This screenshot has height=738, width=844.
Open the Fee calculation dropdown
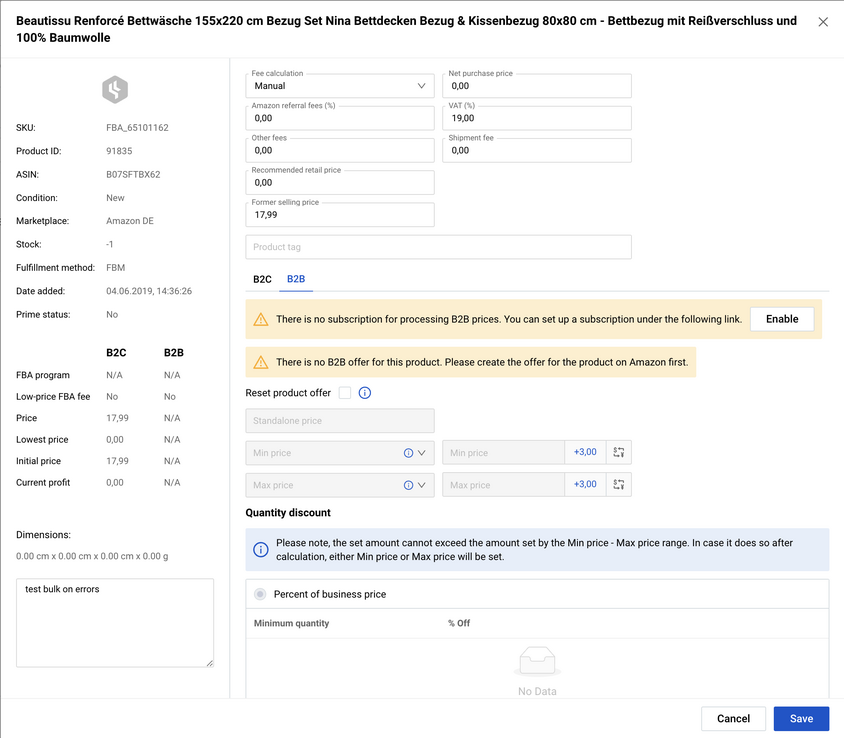(x=340, y=86)
